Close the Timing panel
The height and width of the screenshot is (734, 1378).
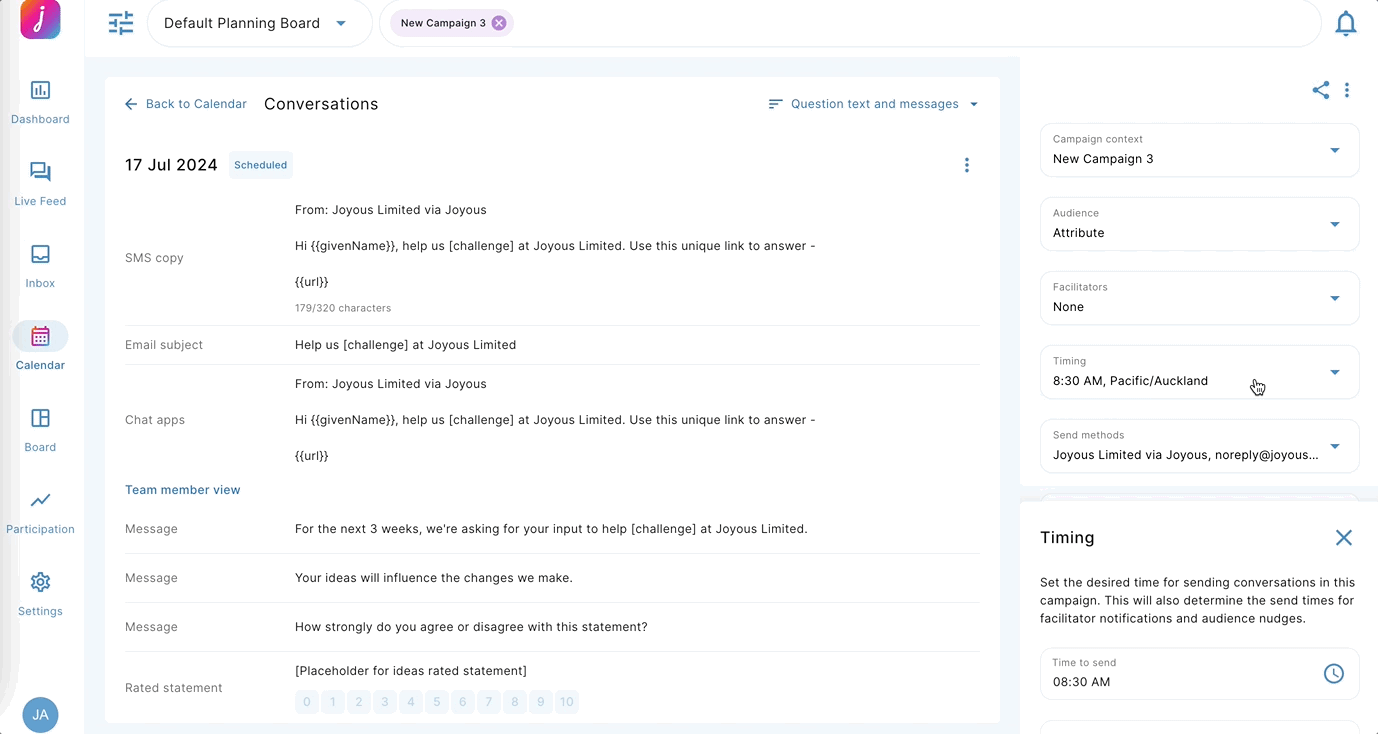[1343, 538]
